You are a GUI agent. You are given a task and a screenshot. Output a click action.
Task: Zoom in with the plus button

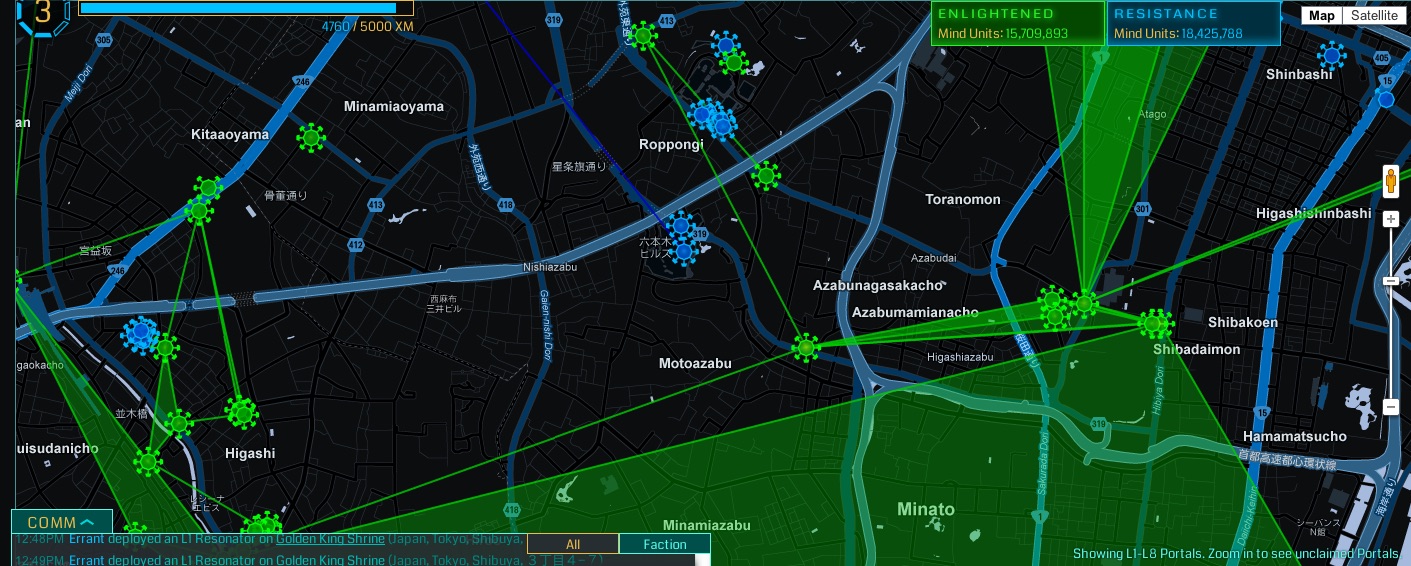coord(1390,219)
